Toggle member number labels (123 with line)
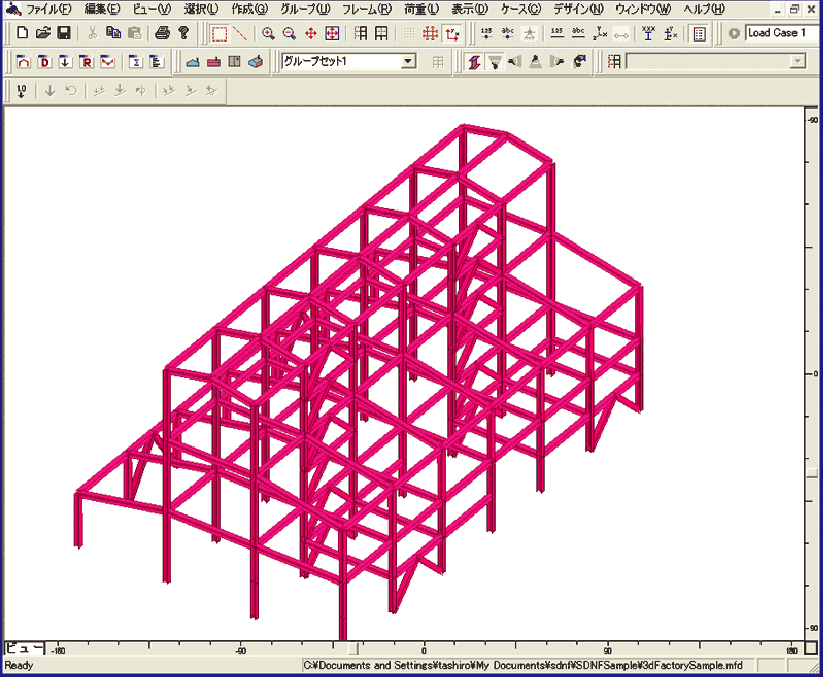 pos(557,34)
